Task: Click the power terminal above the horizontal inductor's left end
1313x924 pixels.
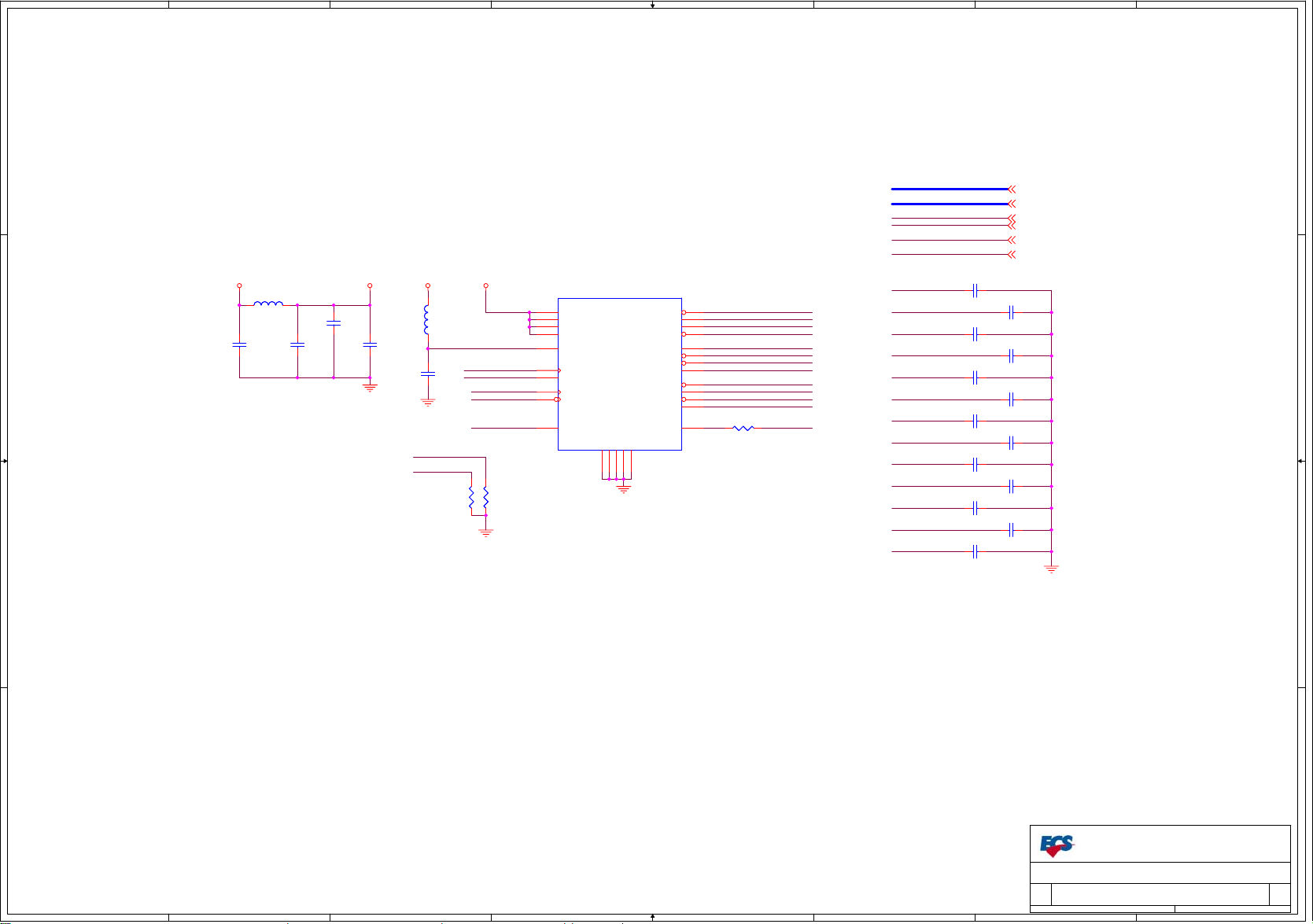Action: click(239, 285)
